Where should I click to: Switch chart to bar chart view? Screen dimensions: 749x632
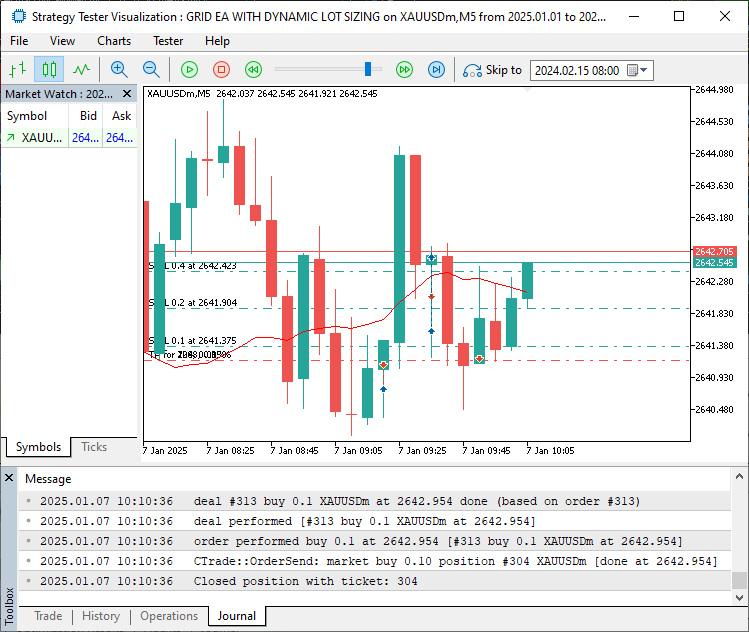tap(17, 69)
